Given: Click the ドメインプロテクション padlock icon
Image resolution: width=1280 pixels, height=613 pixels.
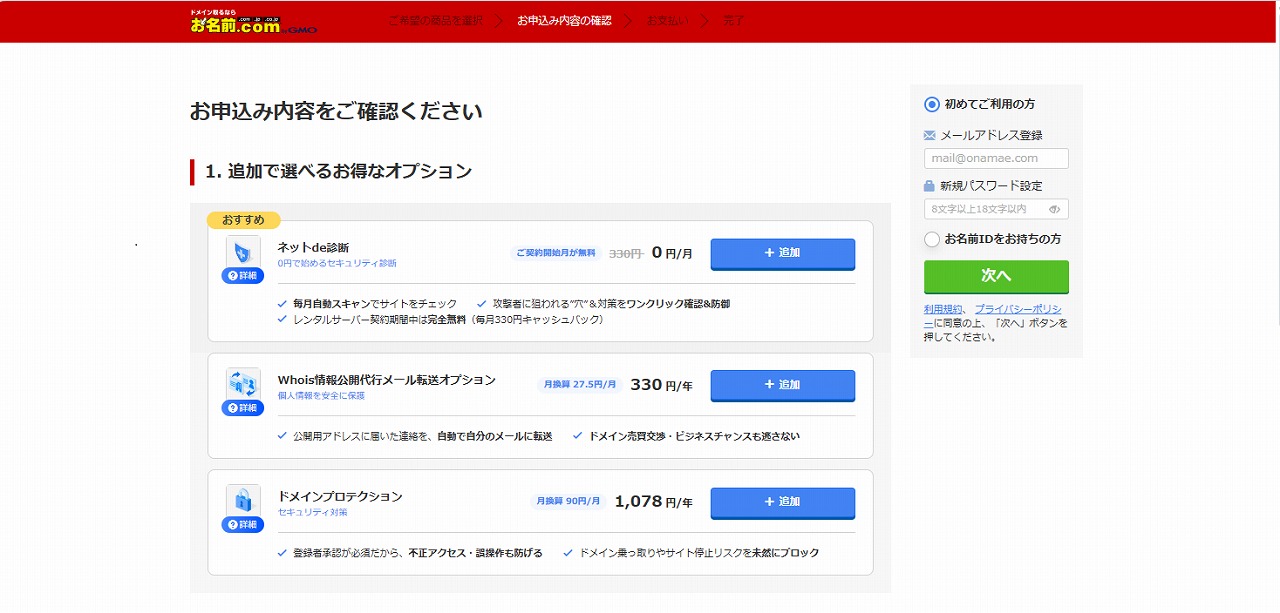Looking at the screenshot, I should [243, 499].
